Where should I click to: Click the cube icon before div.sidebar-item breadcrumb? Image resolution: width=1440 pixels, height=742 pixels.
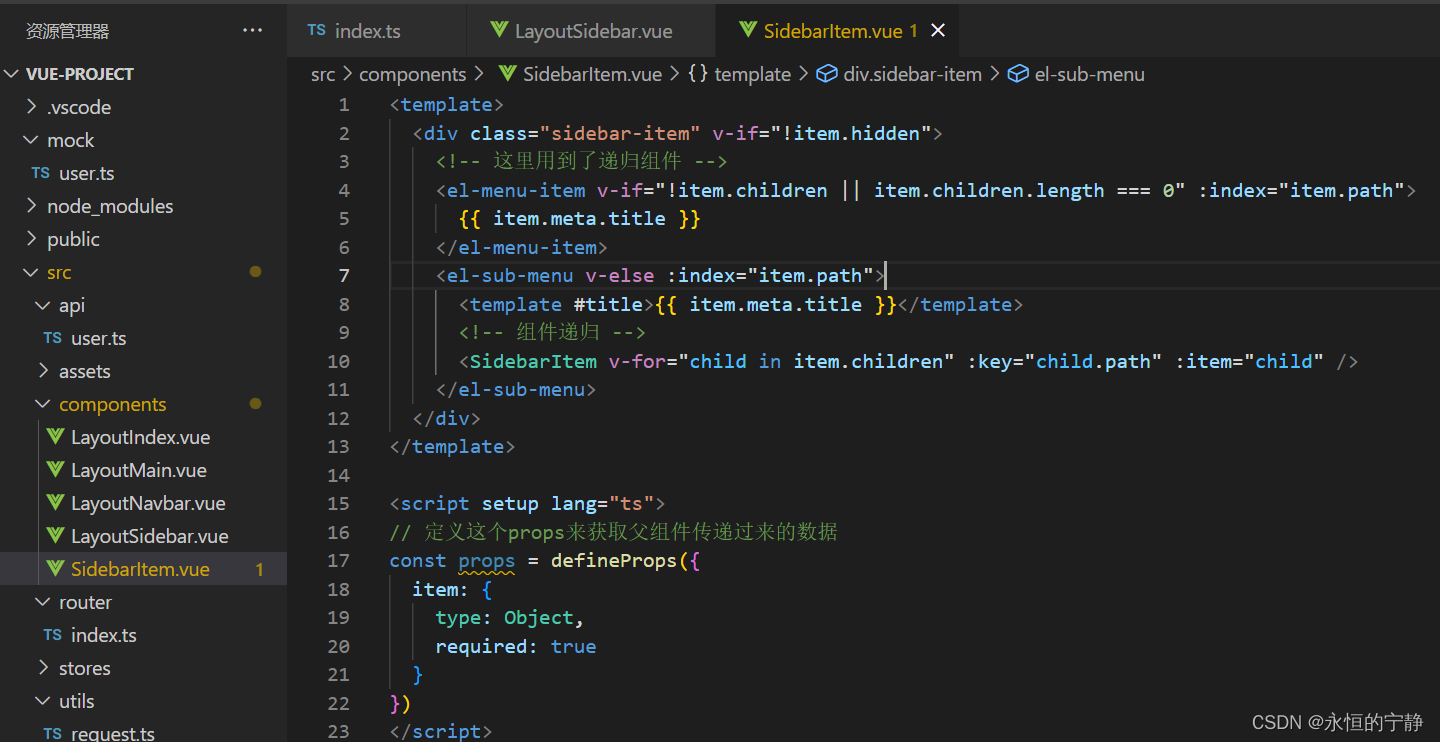click(x=827, y=74)
